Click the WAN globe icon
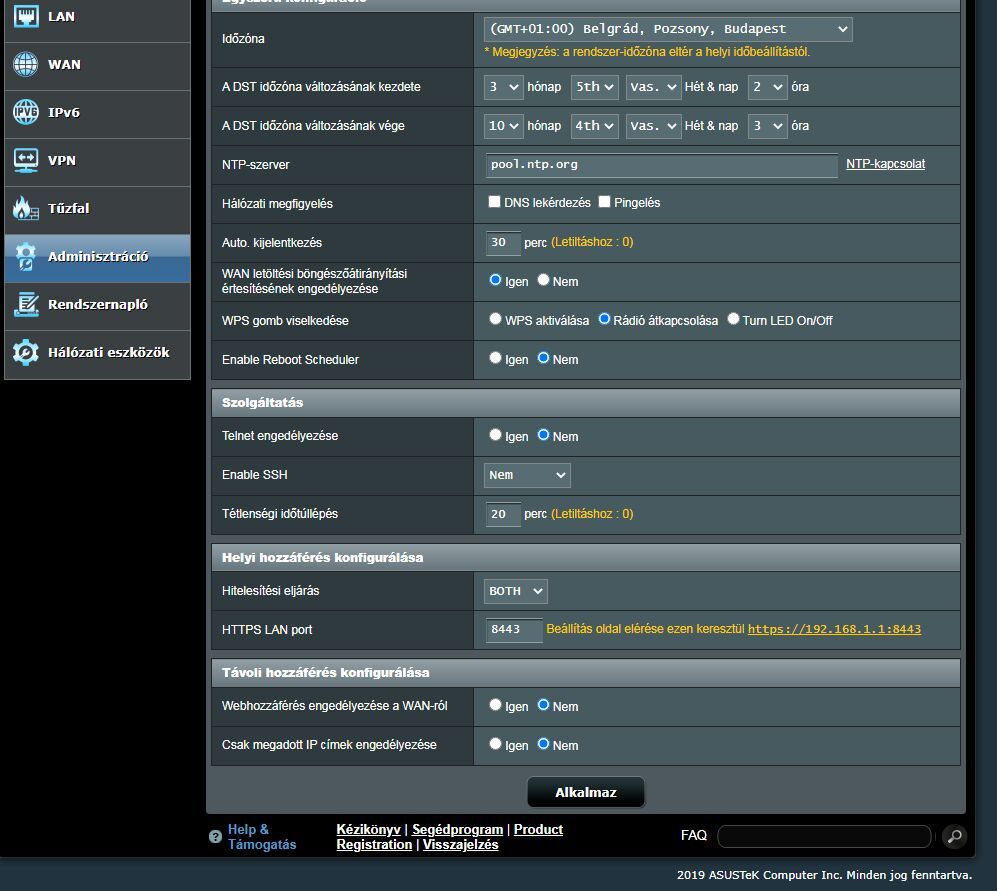 (x=25, y=64)
